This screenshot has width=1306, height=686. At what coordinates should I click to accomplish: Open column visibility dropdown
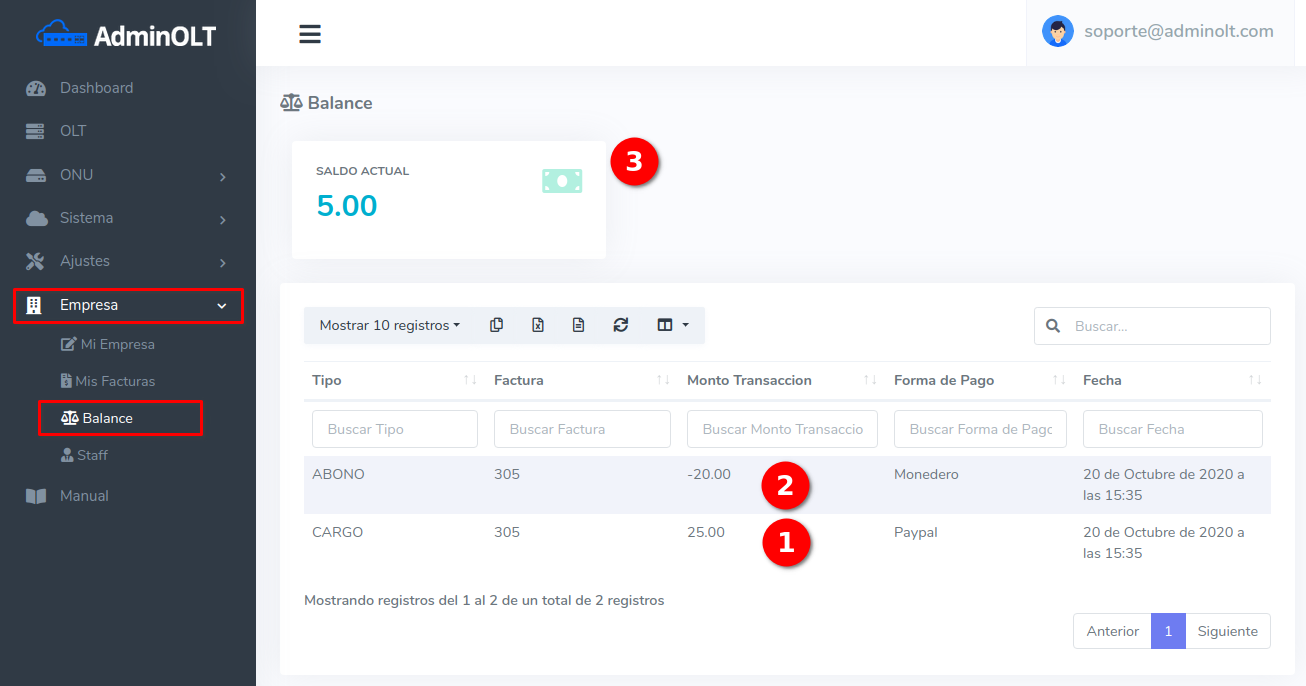click(672, 325)
